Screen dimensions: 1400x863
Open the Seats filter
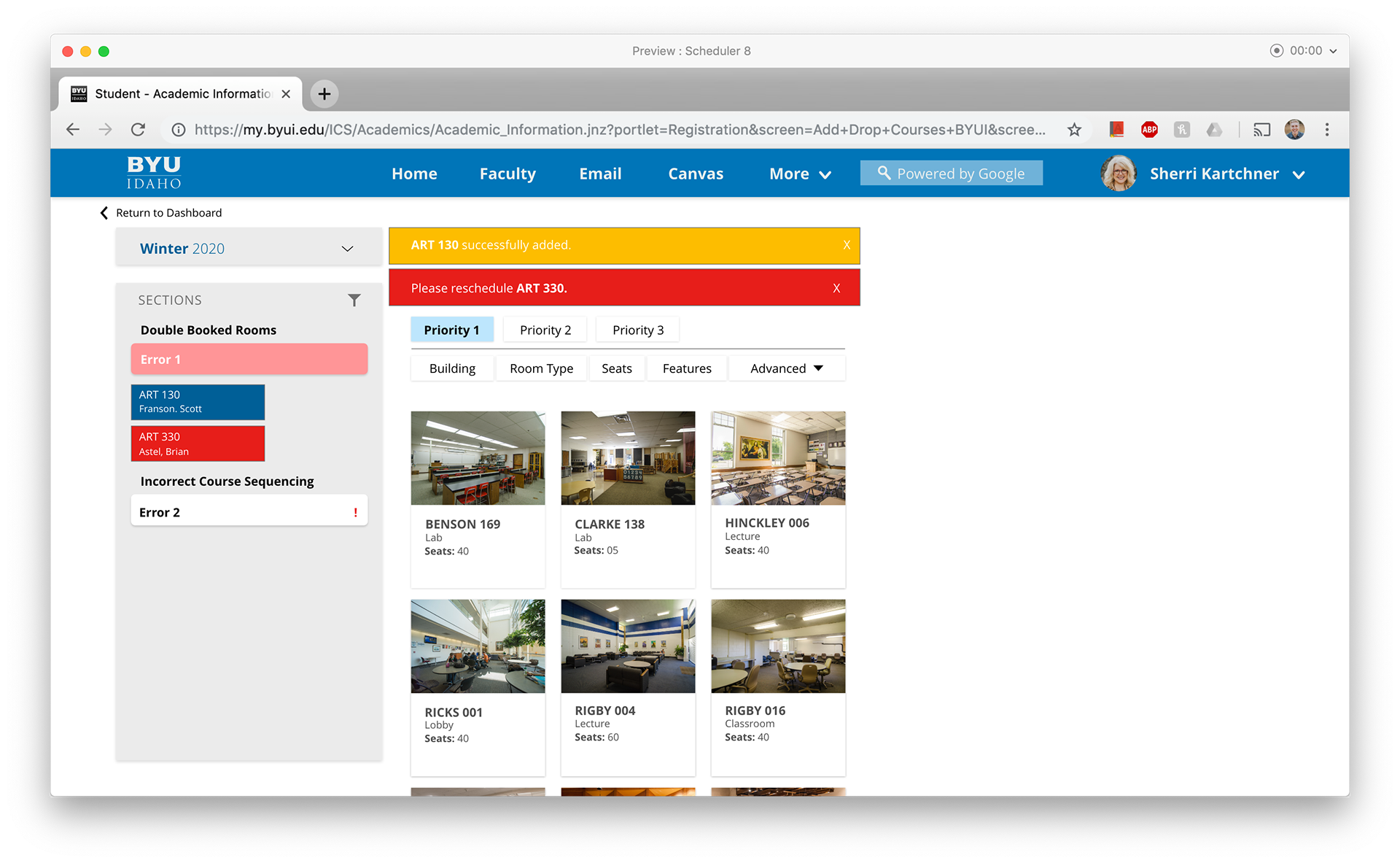click(x=617, y=368)
